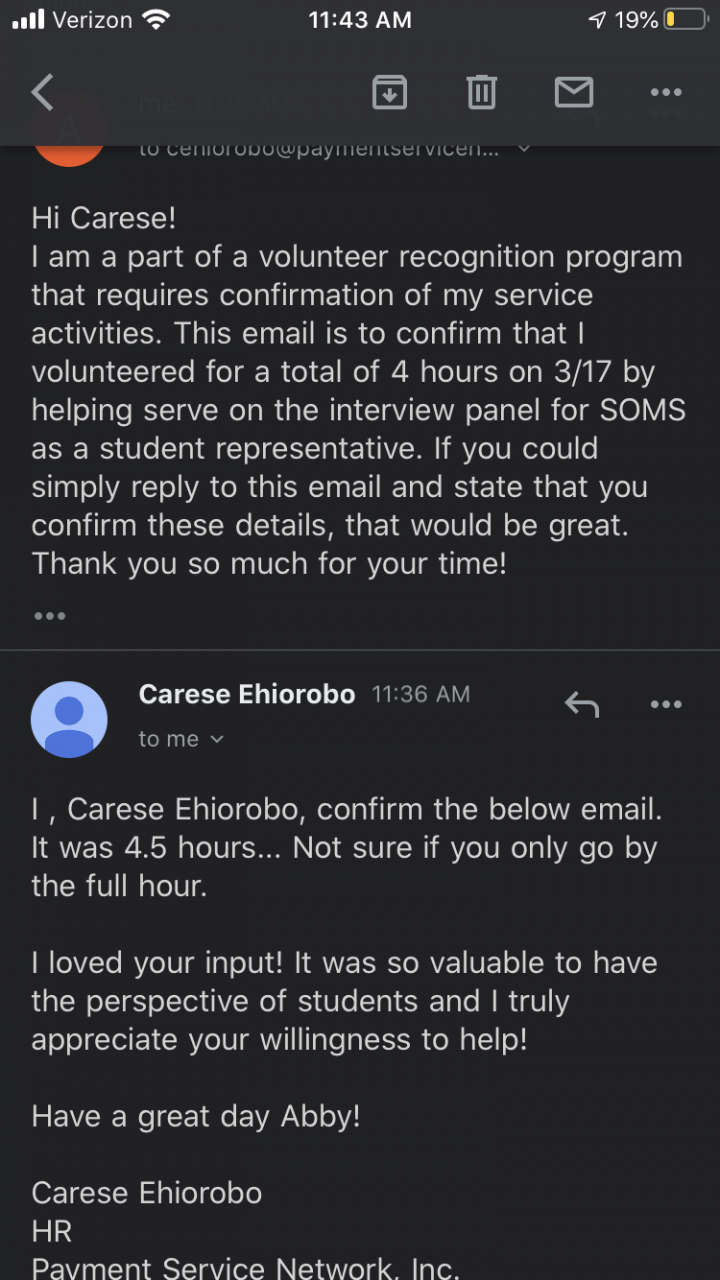Tap the "Have a great day Abby!" line

(196, 1116)
